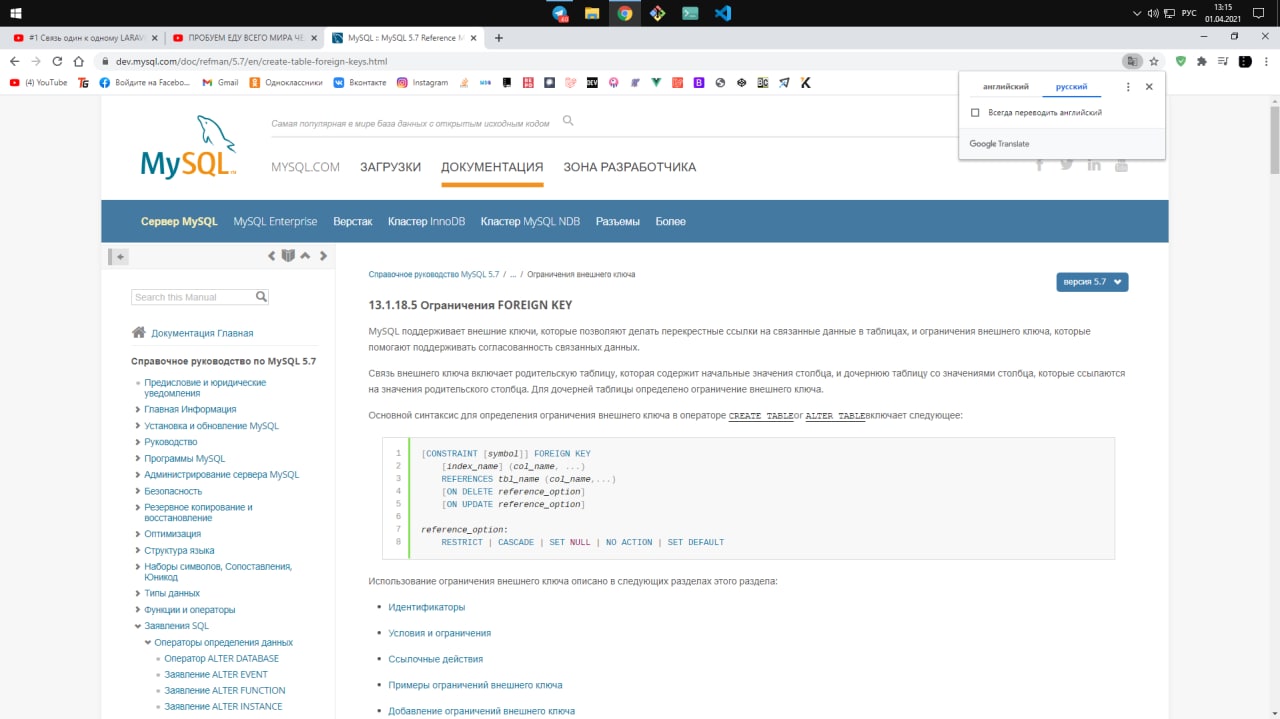Viewport: 1280px width, 719px height.
Task: Click the browser address bar URL
Action: tap(251, 61)
